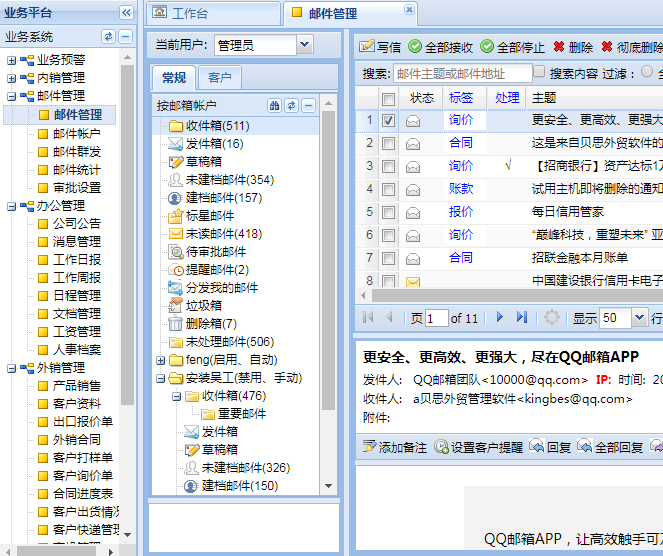
Task: Check the select-all checkbox in table header
Action: click(388, 98)
